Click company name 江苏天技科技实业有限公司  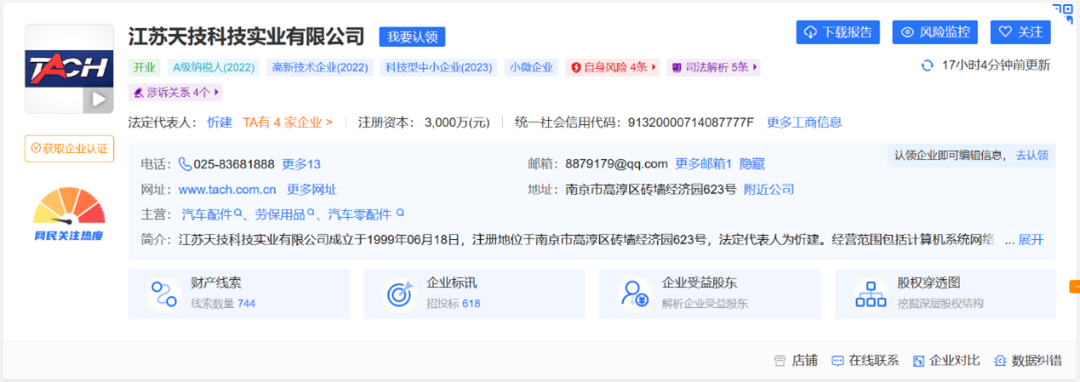point(247,36)
